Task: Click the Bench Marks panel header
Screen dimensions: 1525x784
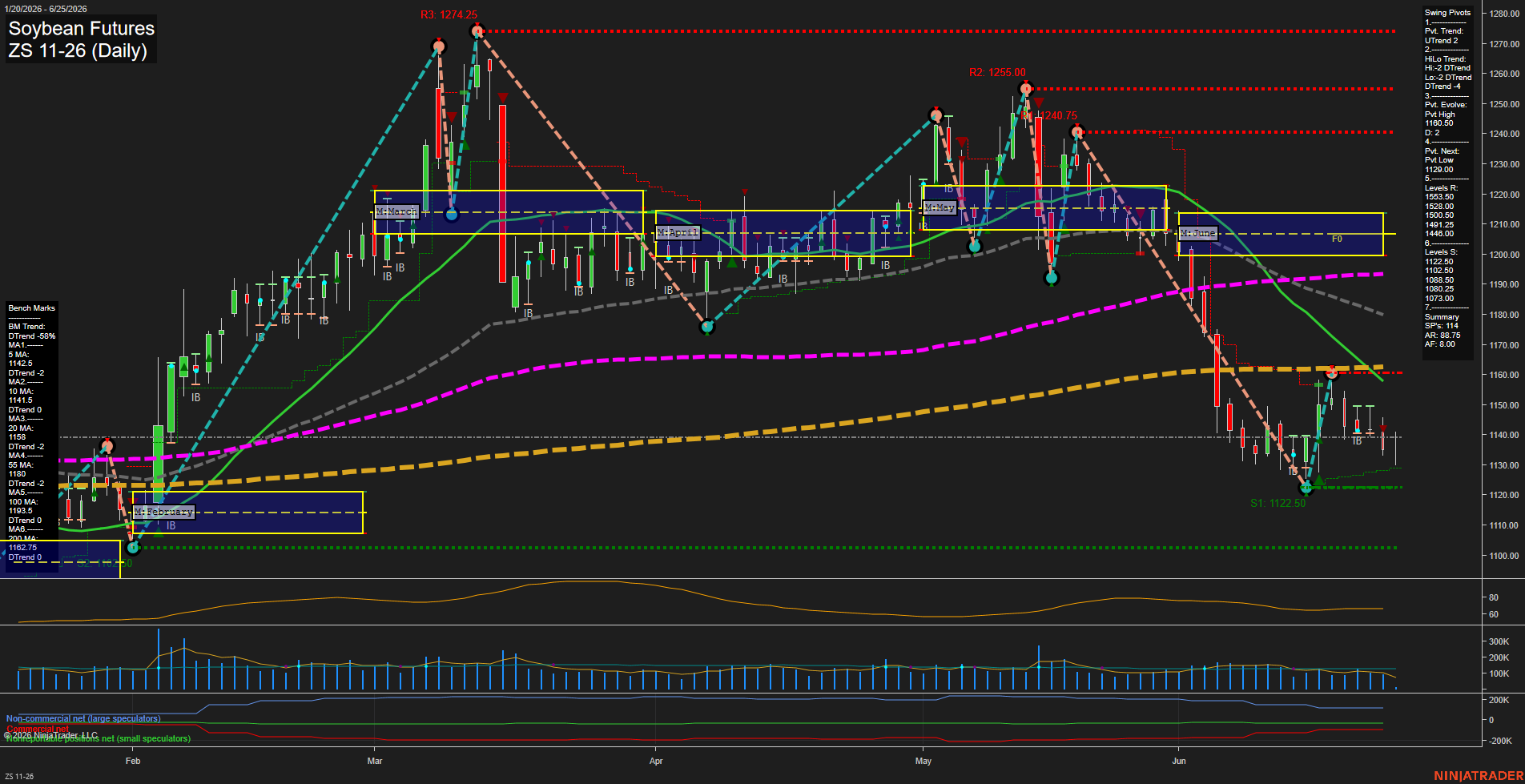Action: pos(31,308)
